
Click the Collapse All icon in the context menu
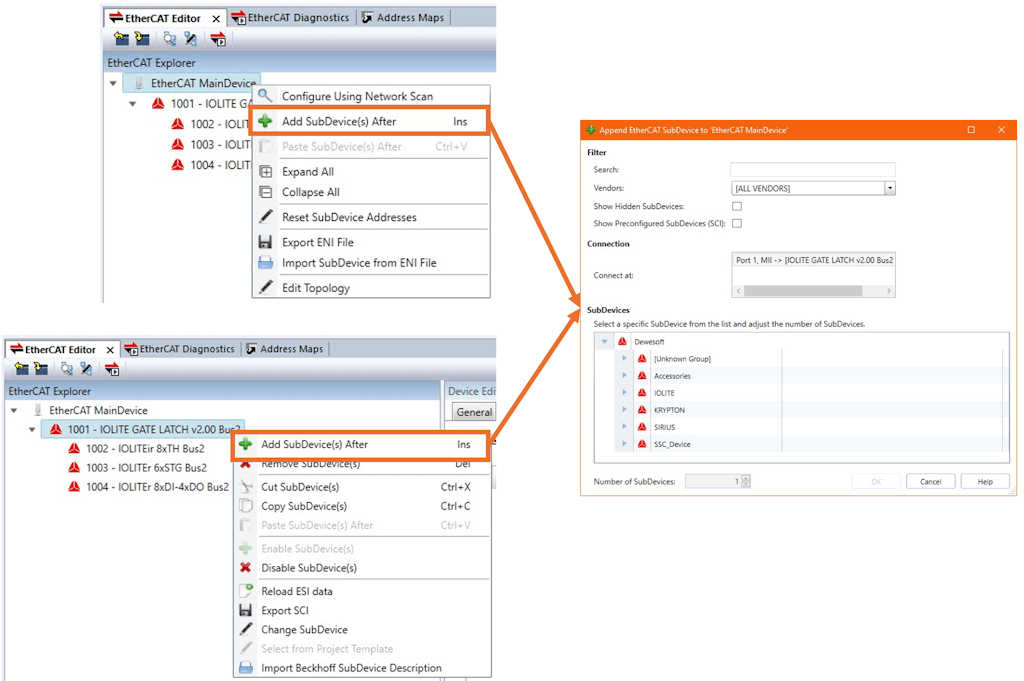click(266, 192)
